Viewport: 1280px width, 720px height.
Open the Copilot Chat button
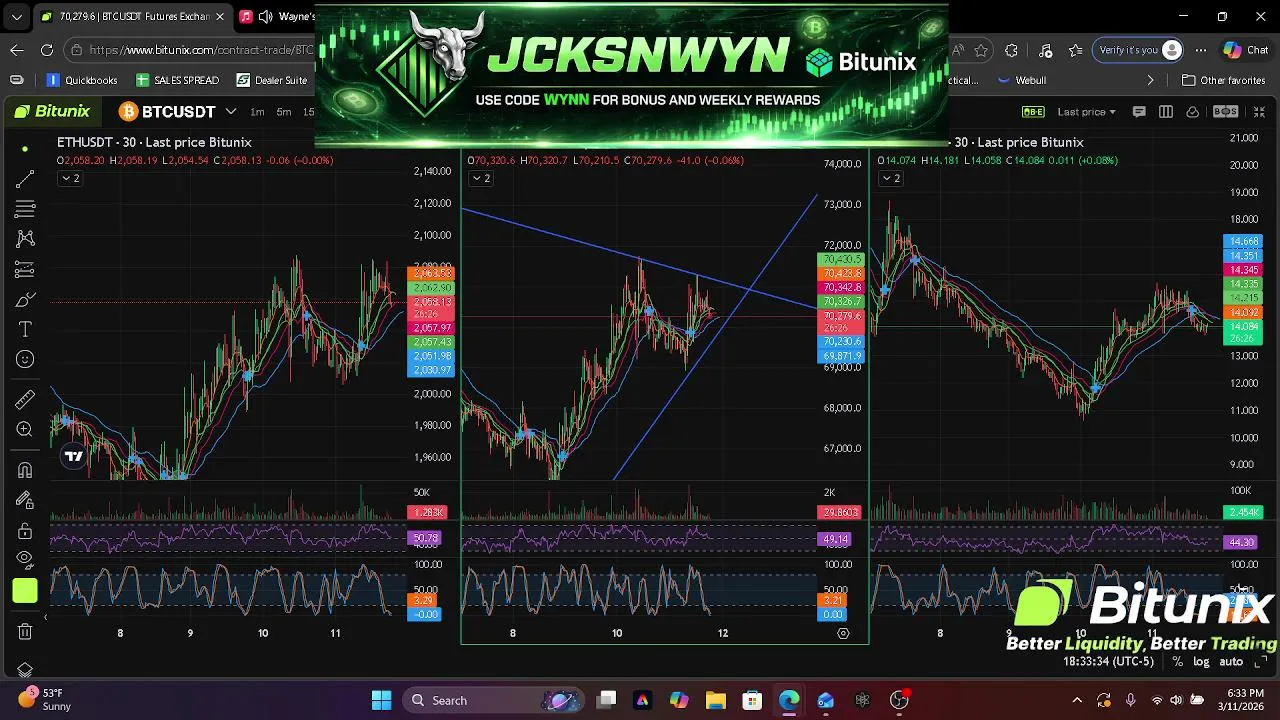click(x=1246, y=50)
